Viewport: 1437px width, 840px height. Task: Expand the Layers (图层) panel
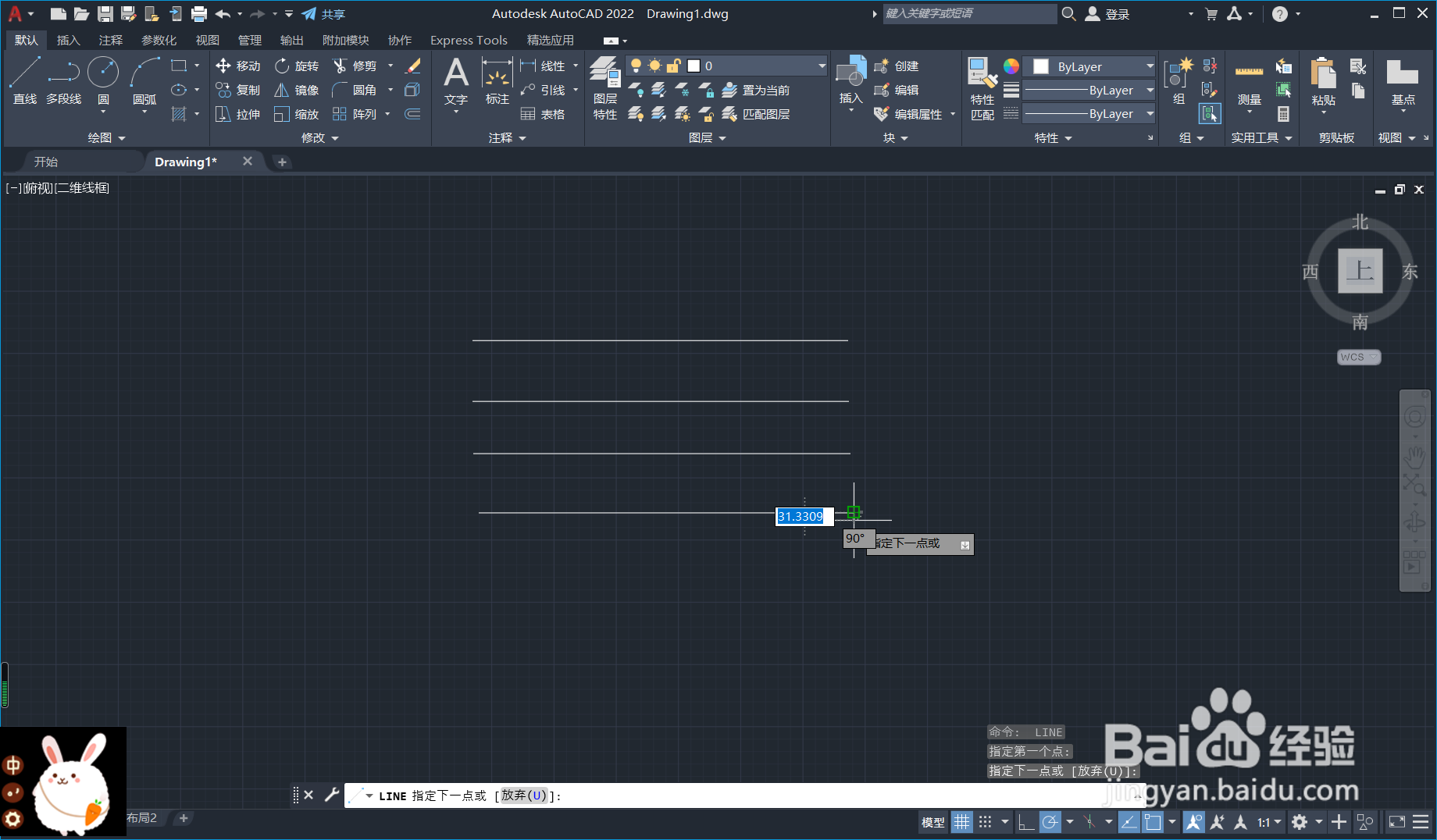coord(708,137)
